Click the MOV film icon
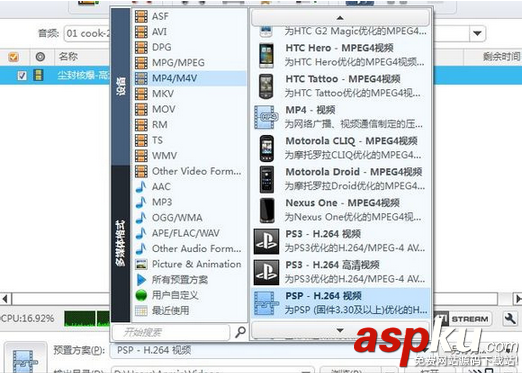This screenshot has width=524, height=373. 141,109
